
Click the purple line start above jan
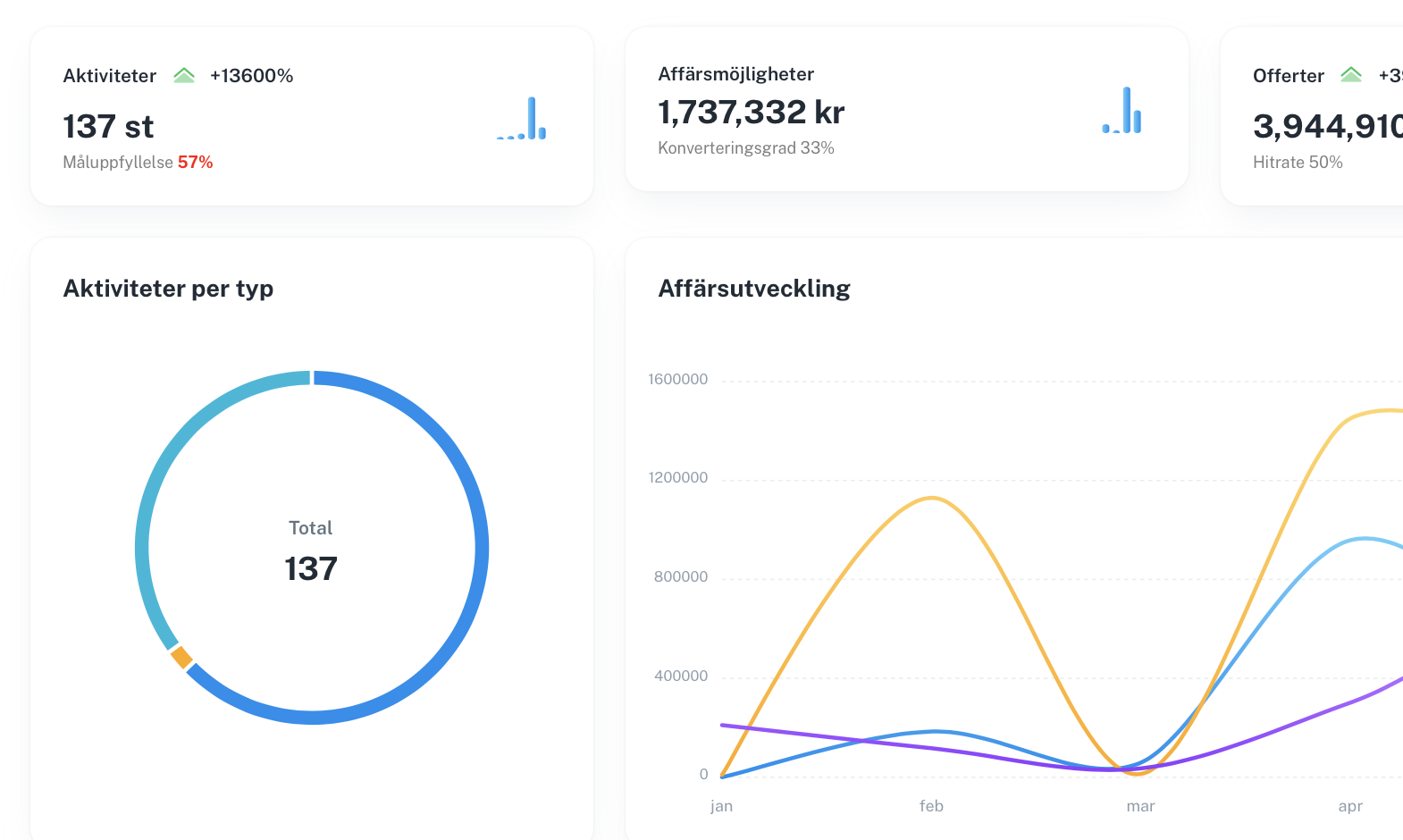click(722, 726)
